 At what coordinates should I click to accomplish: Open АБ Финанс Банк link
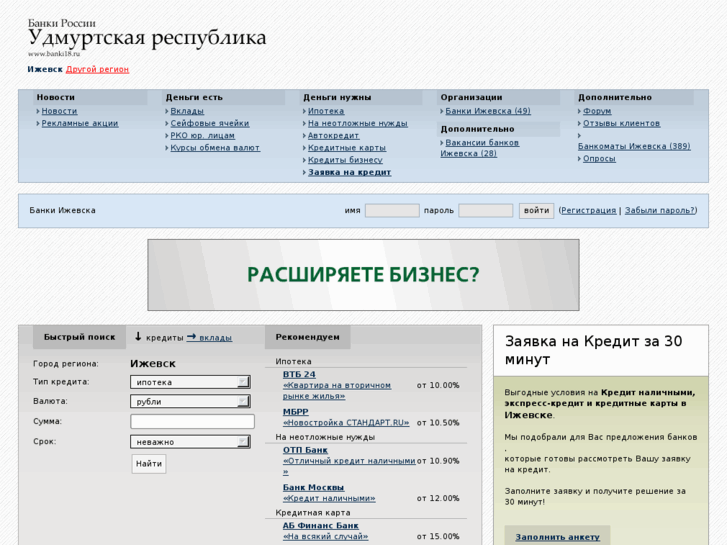click(x=321, y=526)
